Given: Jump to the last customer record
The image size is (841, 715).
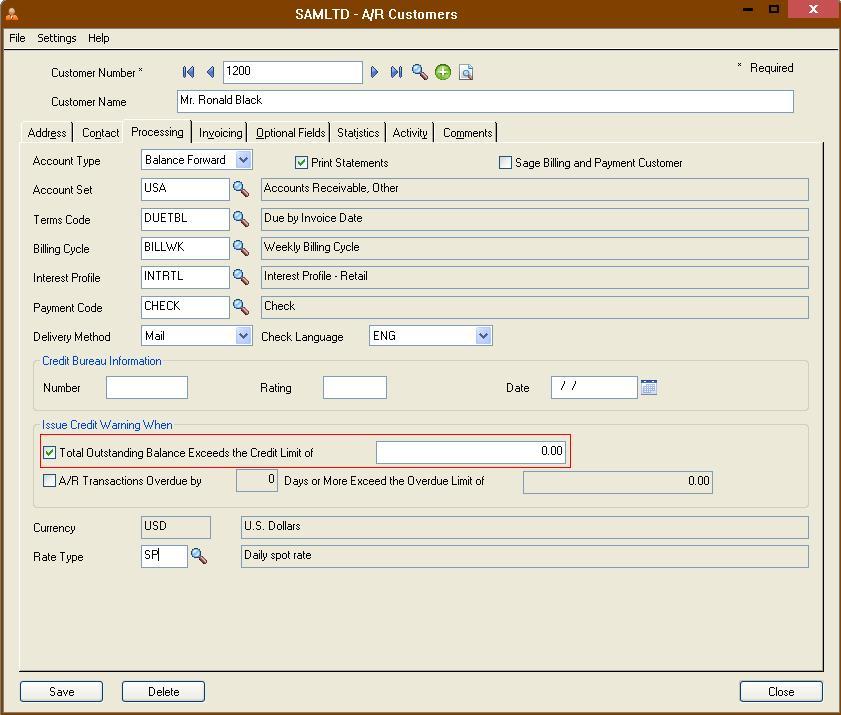Looking at the screenshot, I should click(396, 72).
